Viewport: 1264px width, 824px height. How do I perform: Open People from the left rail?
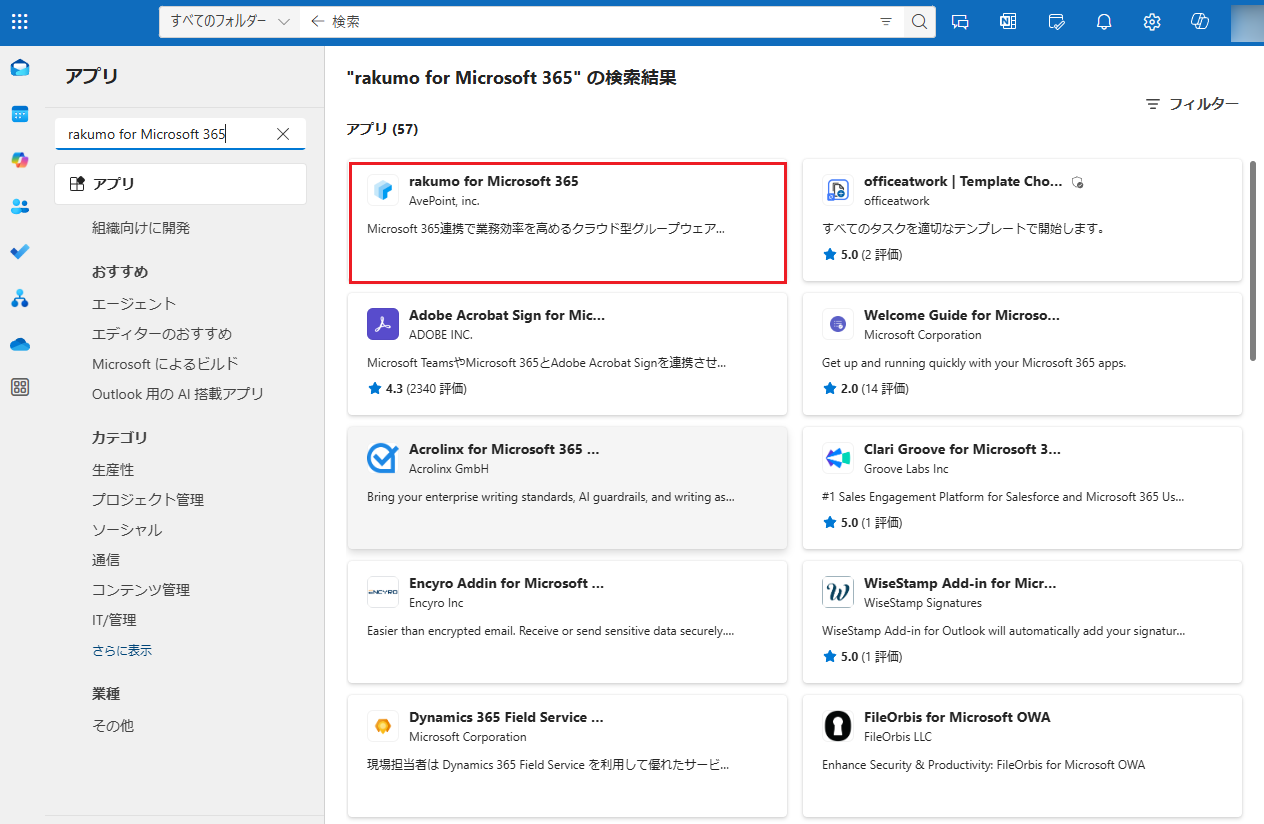pyautogui.click(x=20, y=206)
